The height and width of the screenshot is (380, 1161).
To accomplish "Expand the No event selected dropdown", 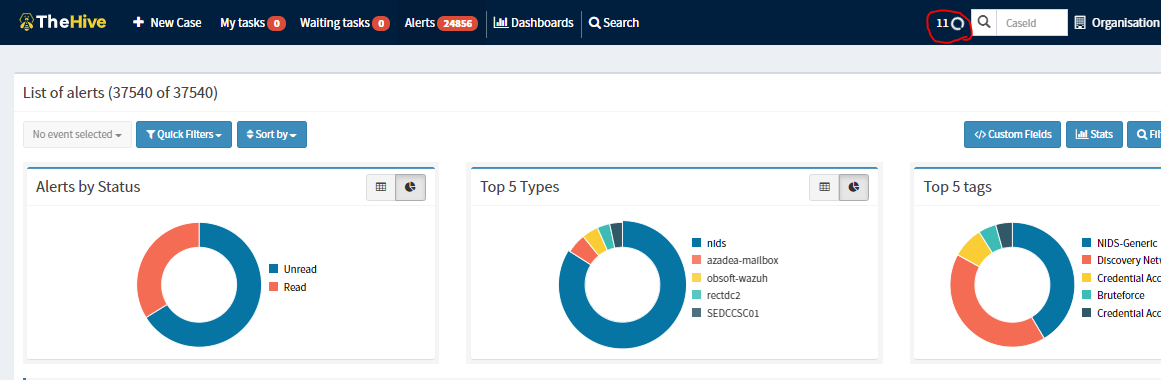I will click(x=78, y=135).
